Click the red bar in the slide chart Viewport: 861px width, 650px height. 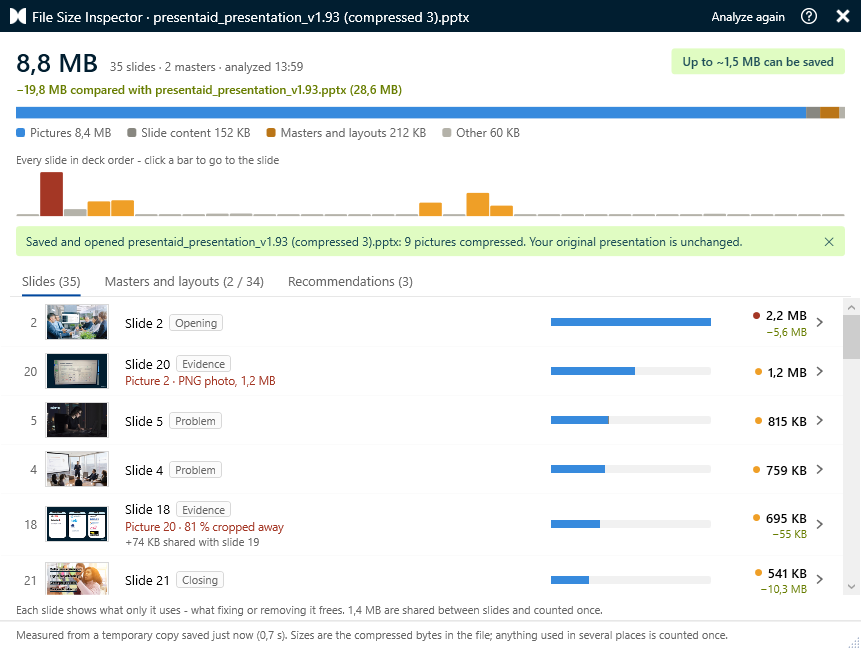click(51, 194)
